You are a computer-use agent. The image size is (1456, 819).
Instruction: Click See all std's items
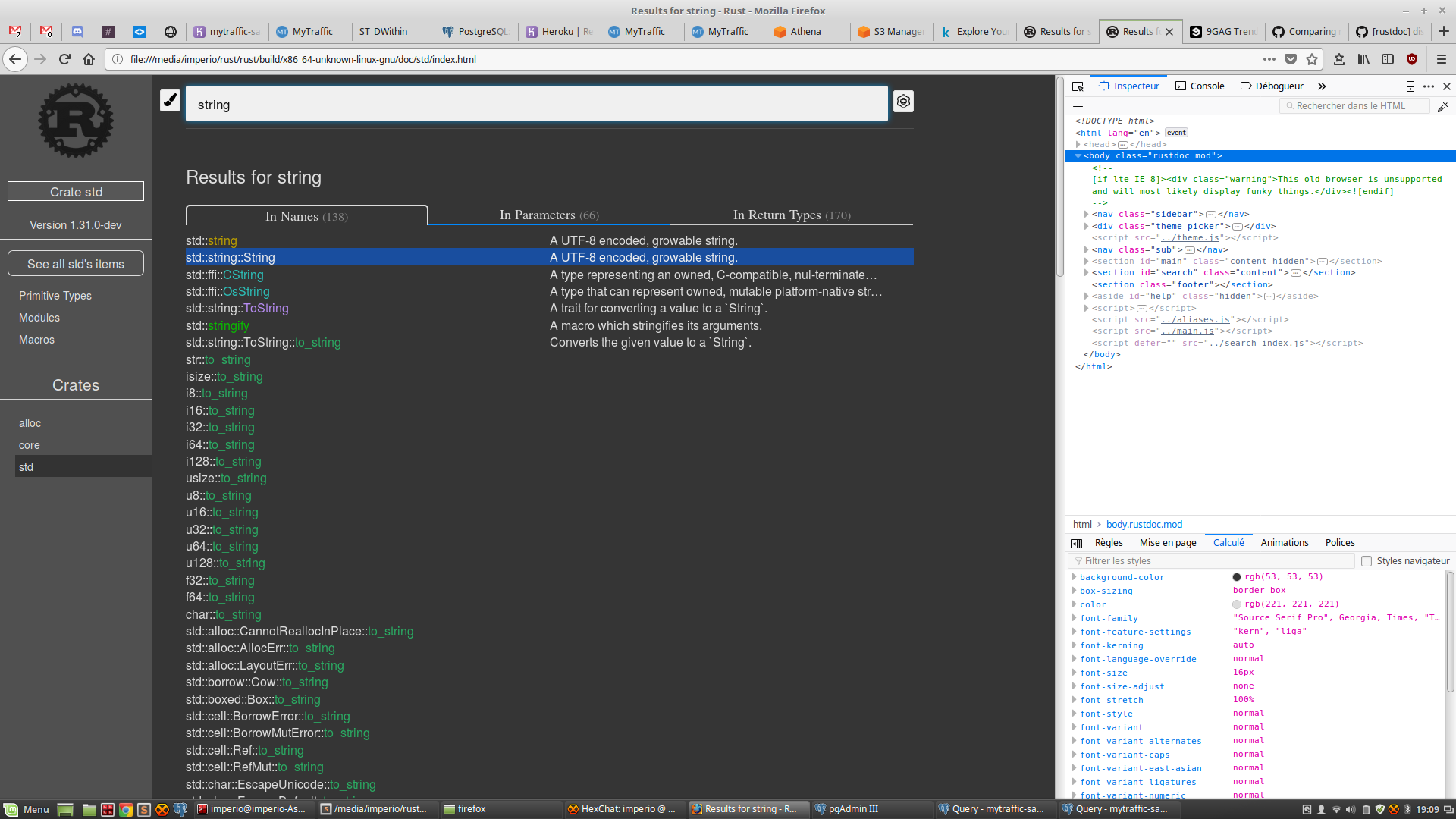coord(75,263)
